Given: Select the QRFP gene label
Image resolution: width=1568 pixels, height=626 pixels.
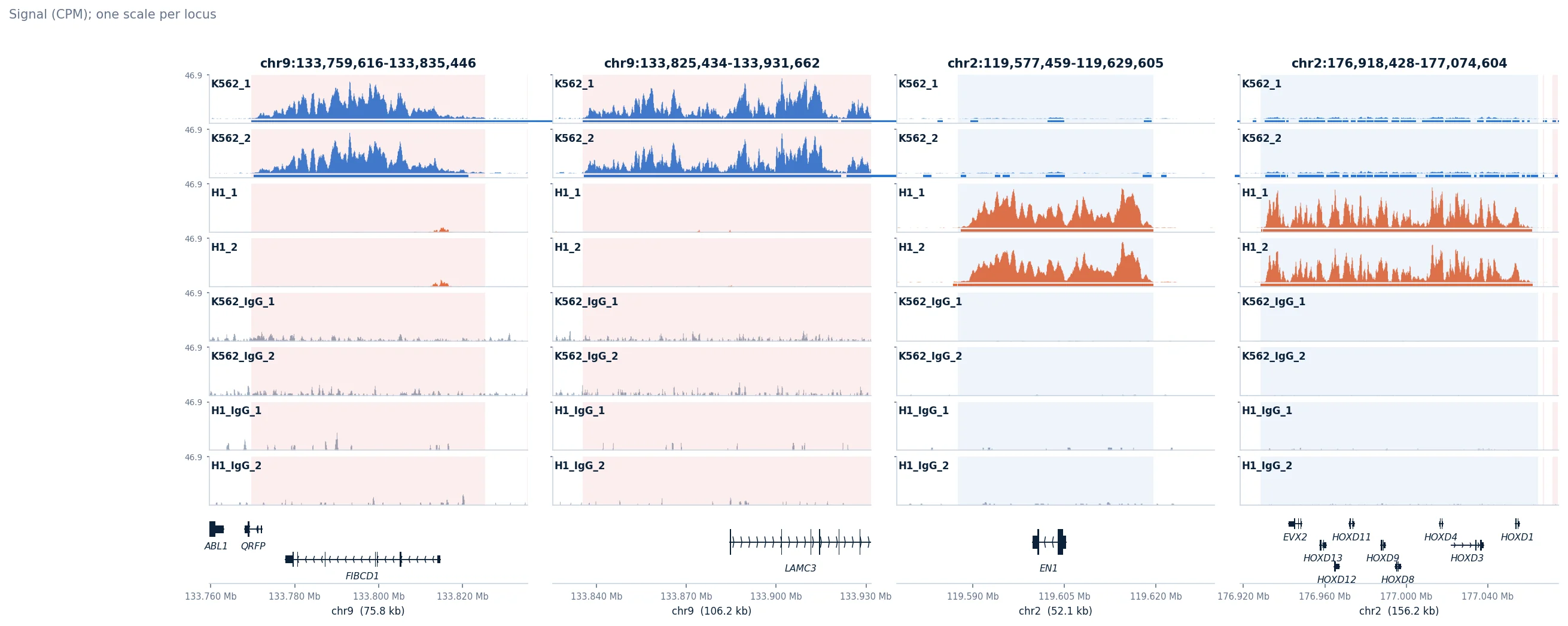Looking at the screenshot, I should pyautogui.click(x=253, y=546).
